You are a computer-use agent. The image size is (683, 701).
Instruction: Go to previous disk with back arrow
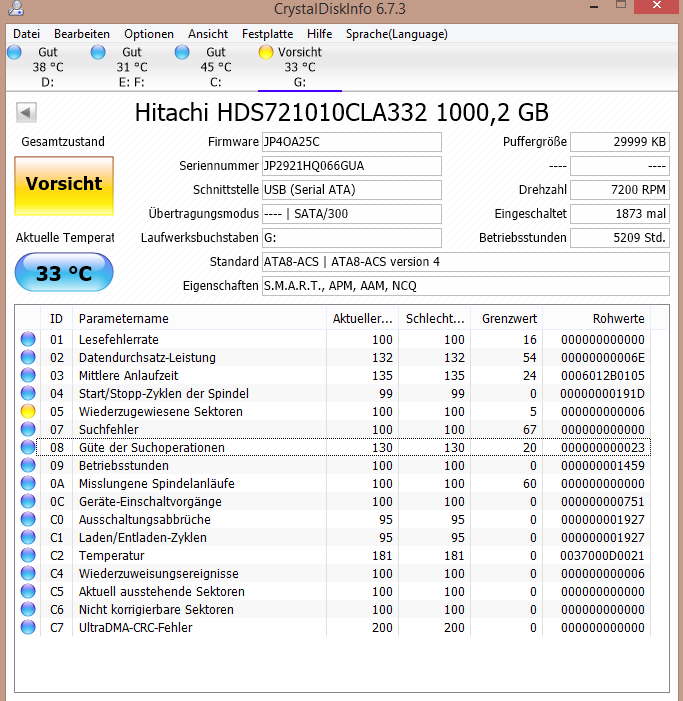coord(26,112)
